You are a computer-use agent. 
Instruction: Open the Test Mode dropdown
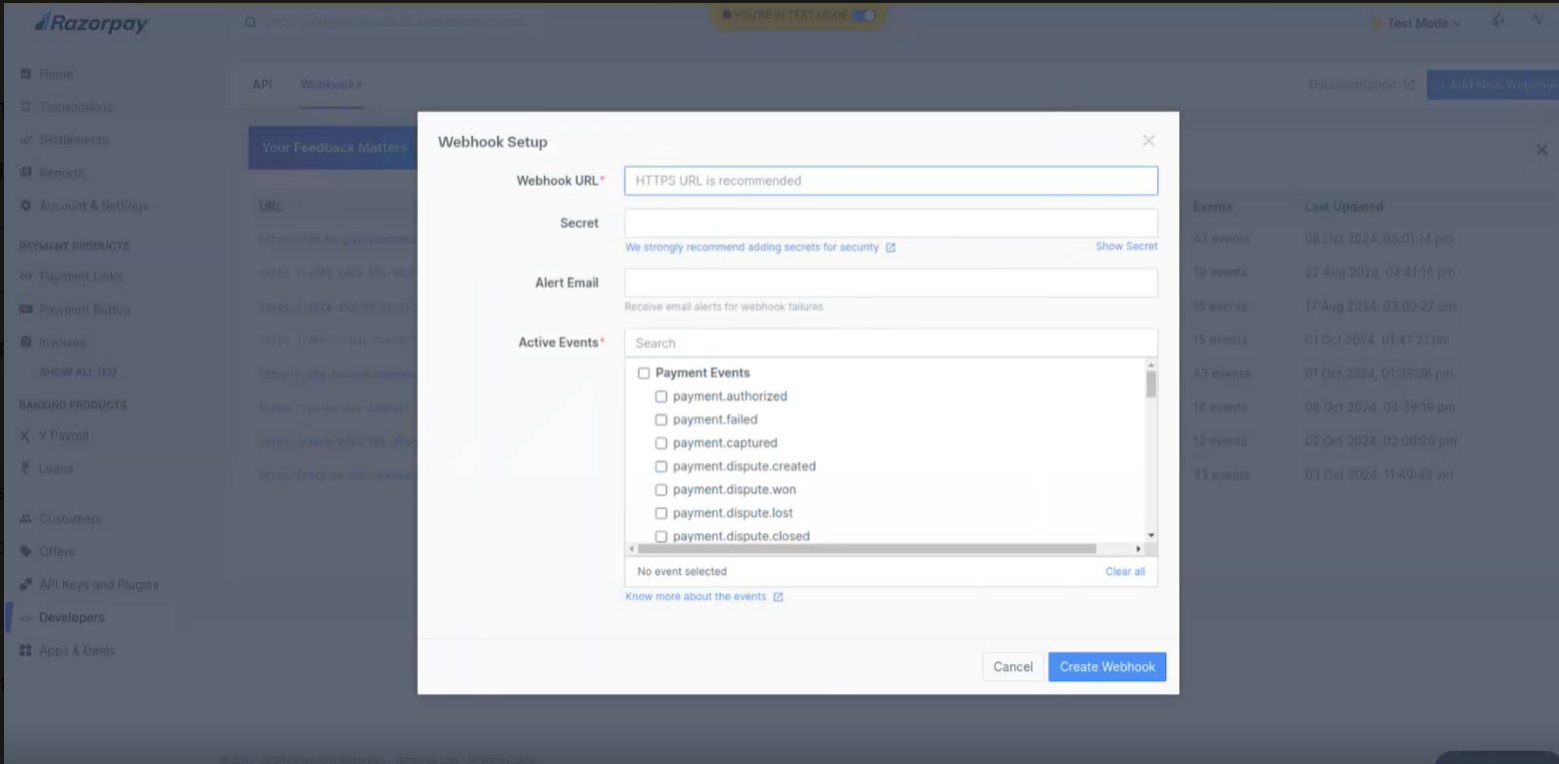[1422, 23]
